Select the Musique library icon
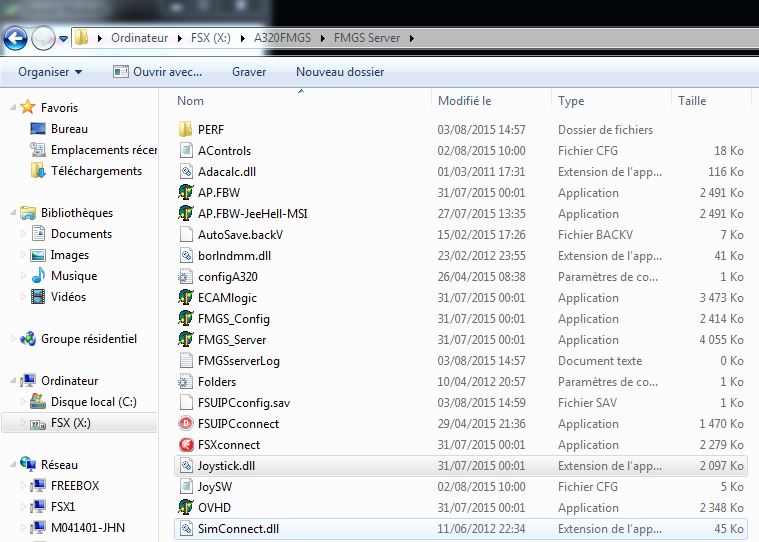759x542 pixels. coord(38,276)
